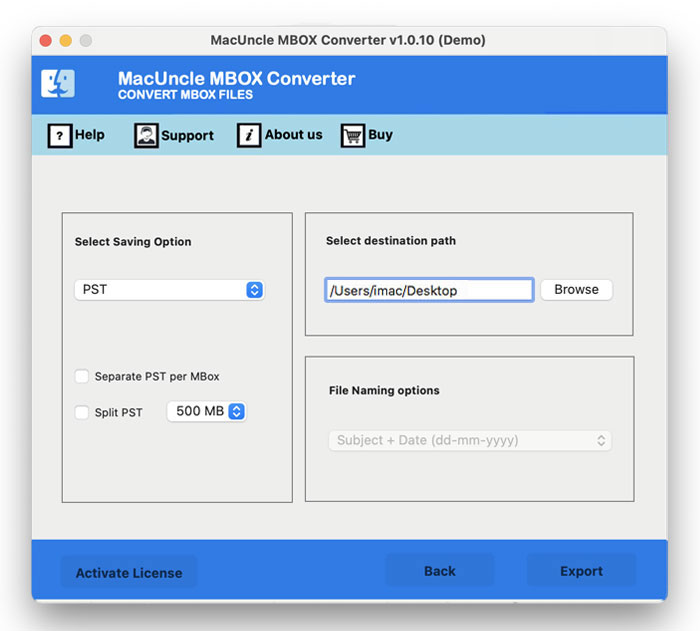This screenshot has height=631, width=700.
Task: Click the Activate License button
Action: pos(129,572)
